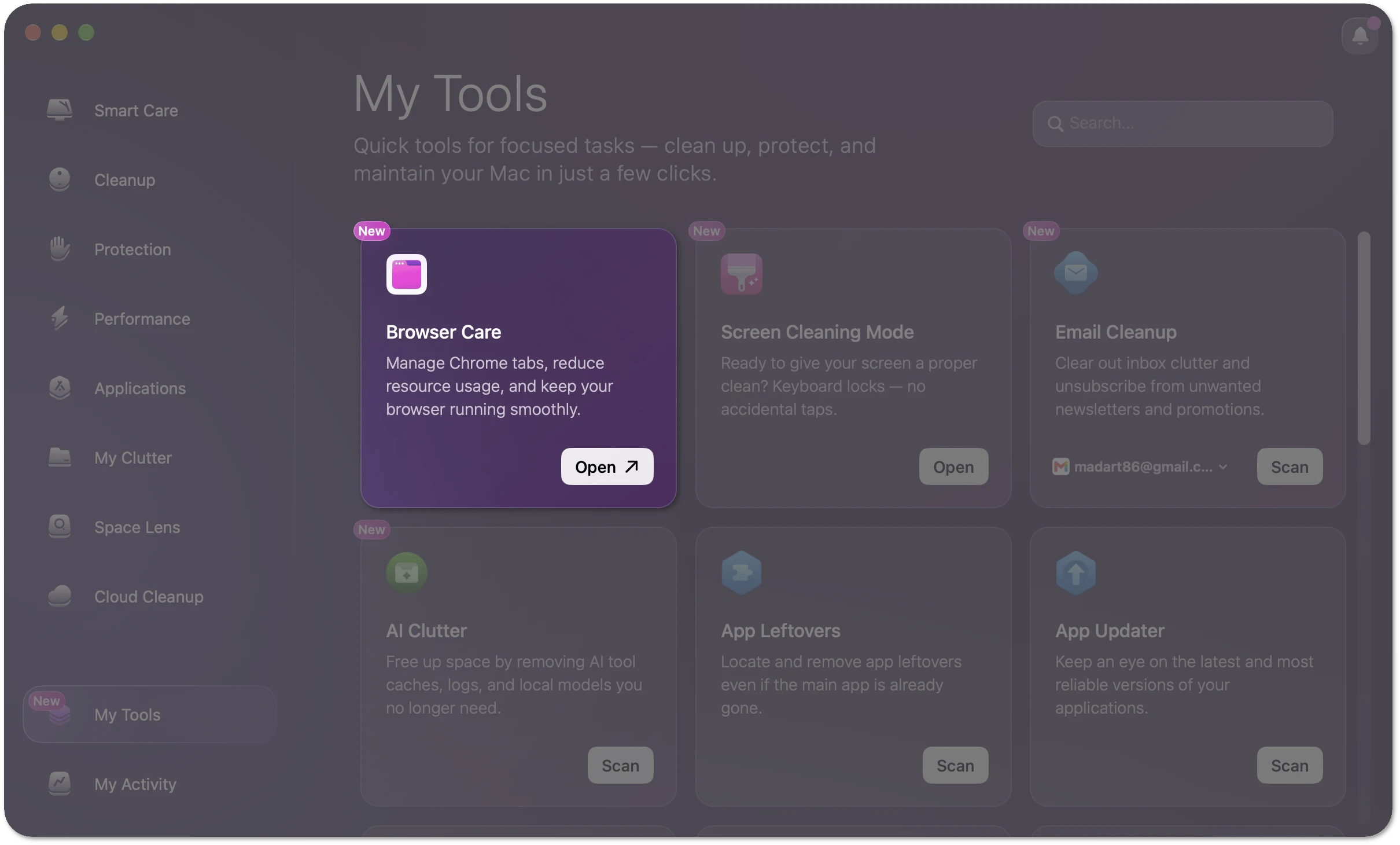The height and width of the screenshot is (845, 1400).
Task: Click the My Tools stacked layers icon
Action: tap(60, 714)
